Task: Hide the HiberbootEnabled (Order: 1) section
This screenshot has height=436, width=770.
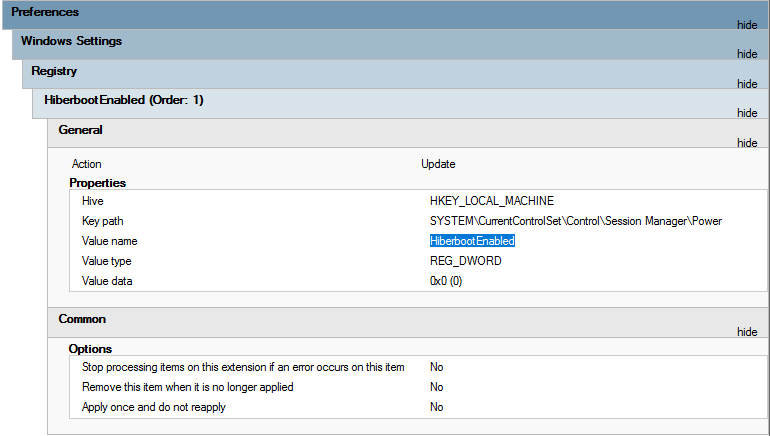Action: tap(747, 113)
